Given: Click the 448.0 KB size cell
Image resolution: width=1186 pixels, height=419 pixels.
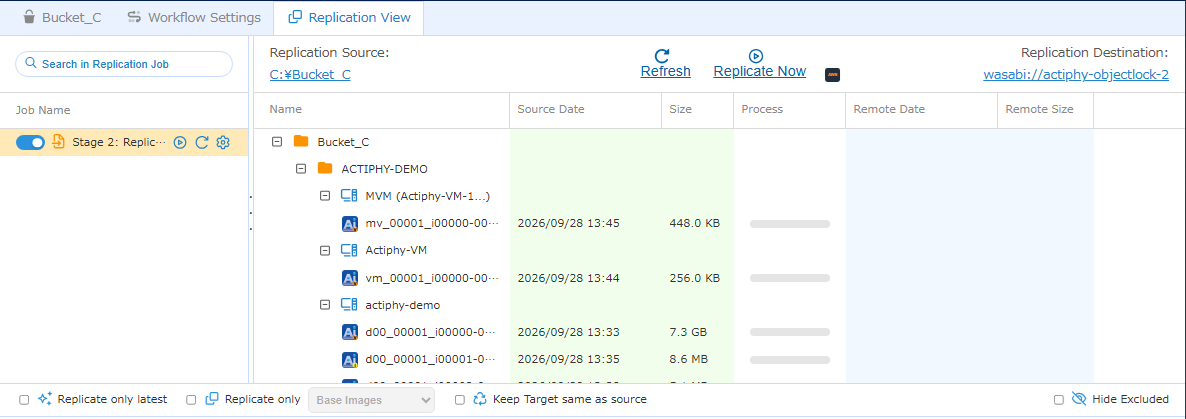Looking at the screenshot, I should coord(694,224).
